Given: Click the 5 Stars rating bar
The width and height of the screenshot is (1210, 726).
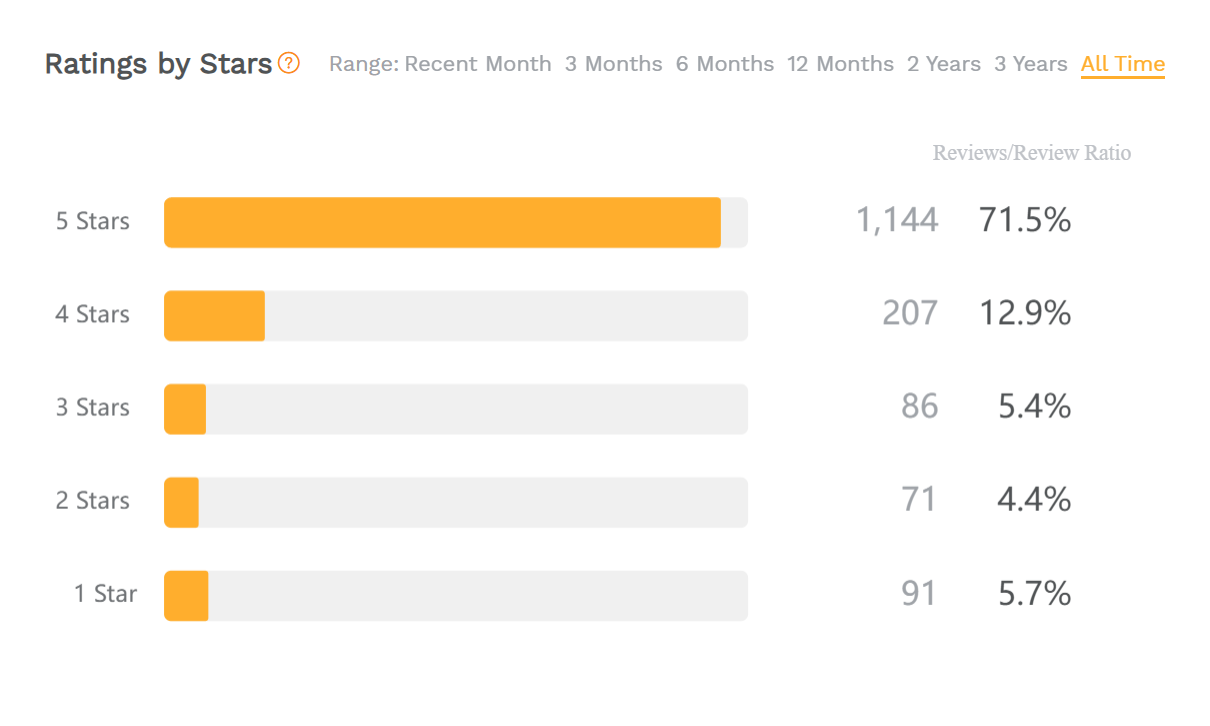Looking at the screenshot, I should [x=455, y=222].
